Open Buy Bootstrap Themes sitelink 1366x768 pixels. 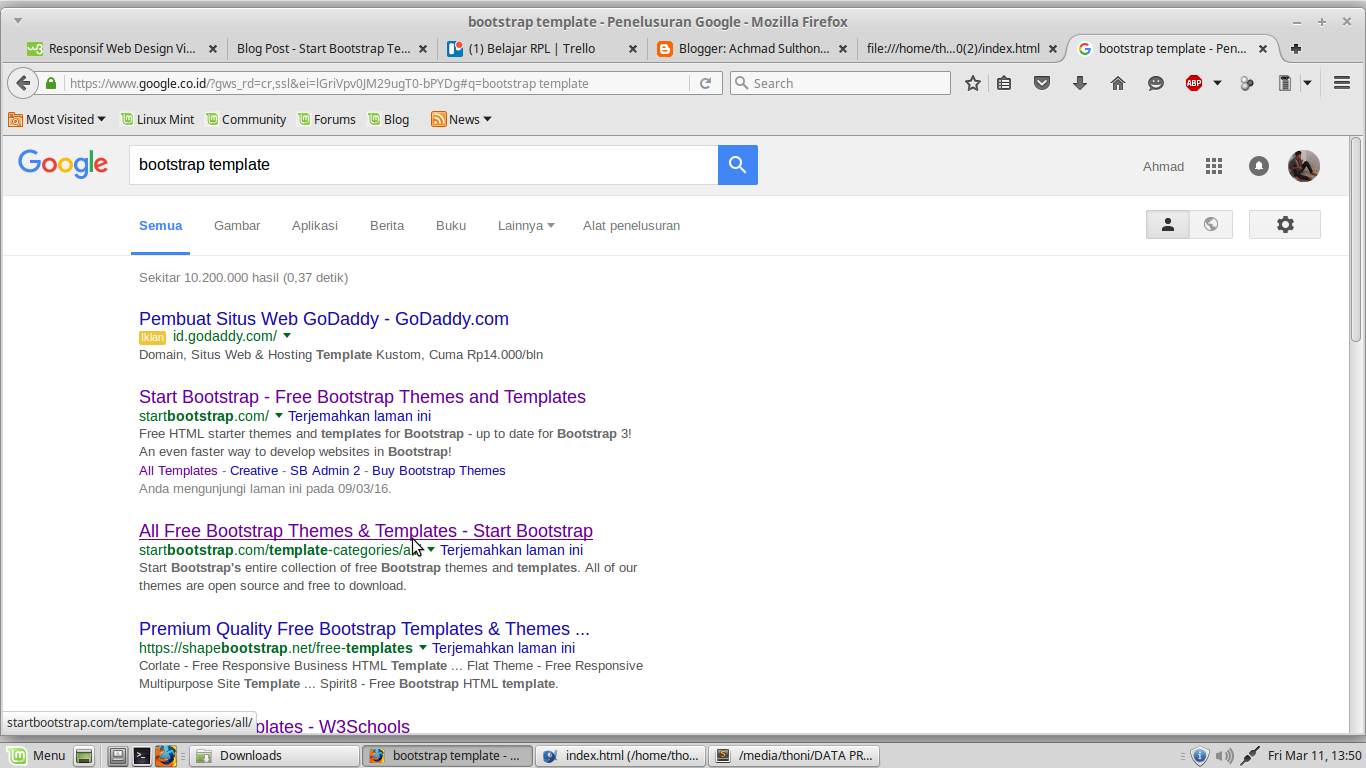[x=439, y=471]
